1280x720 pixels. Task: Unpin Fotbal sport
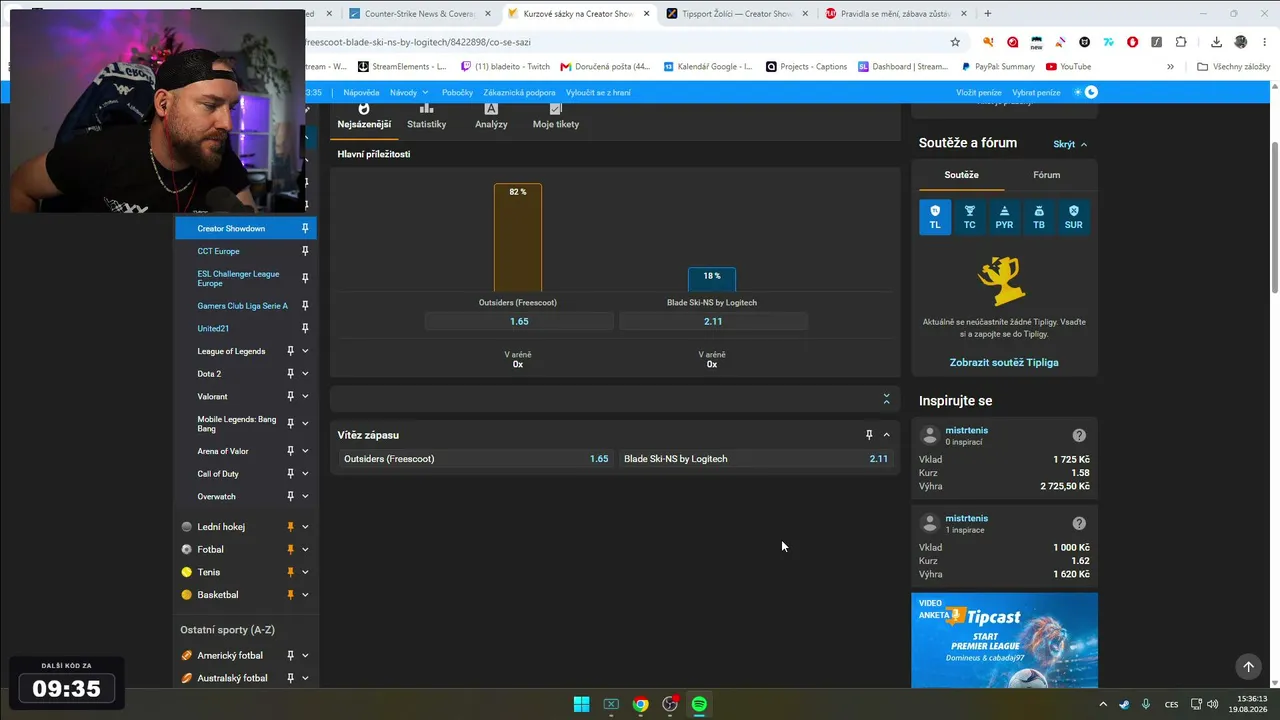coord(291,550)
